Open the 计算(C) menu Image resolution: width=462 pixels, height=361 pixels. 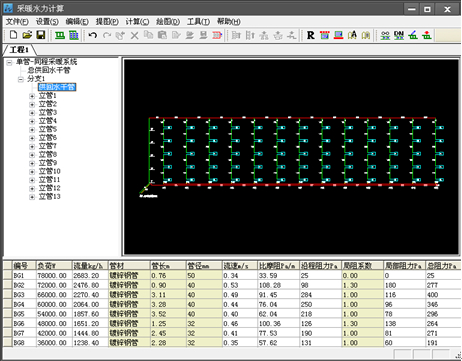(x=137, y=22)
